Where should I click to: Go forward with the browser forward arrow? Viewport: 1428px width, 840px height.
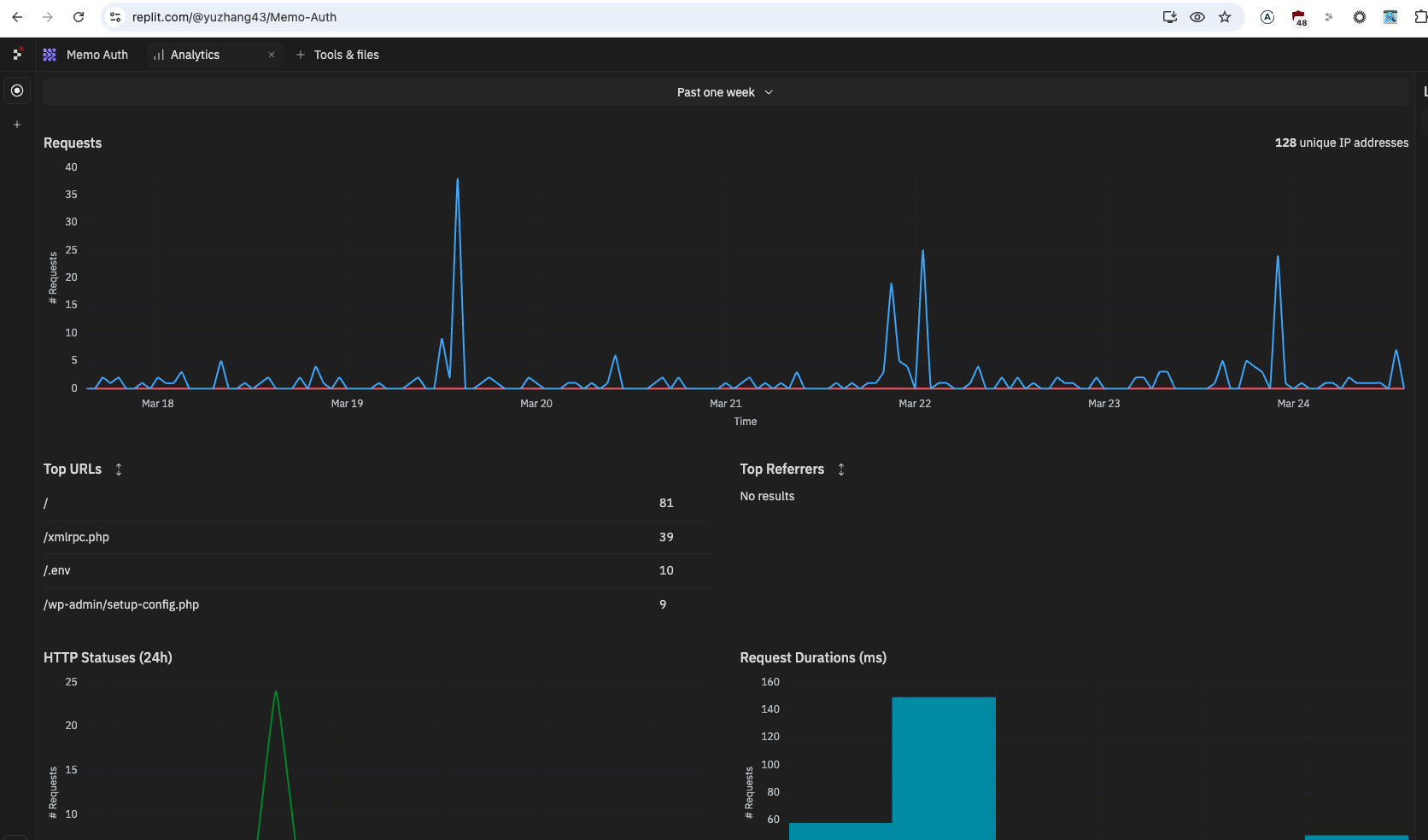pos(48,17)
